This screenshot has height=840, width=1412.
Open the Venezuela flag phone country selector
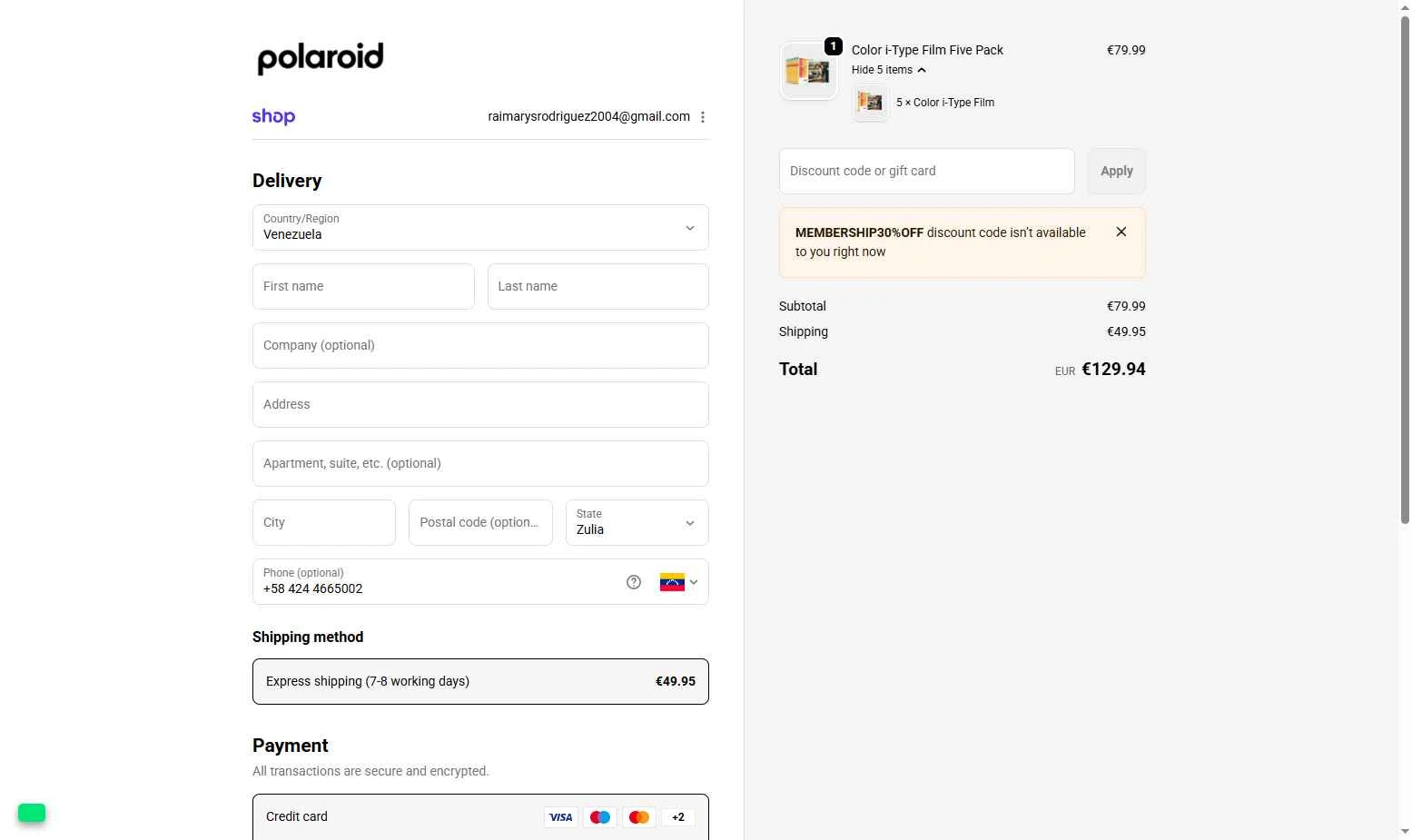(x=678, y=582)
